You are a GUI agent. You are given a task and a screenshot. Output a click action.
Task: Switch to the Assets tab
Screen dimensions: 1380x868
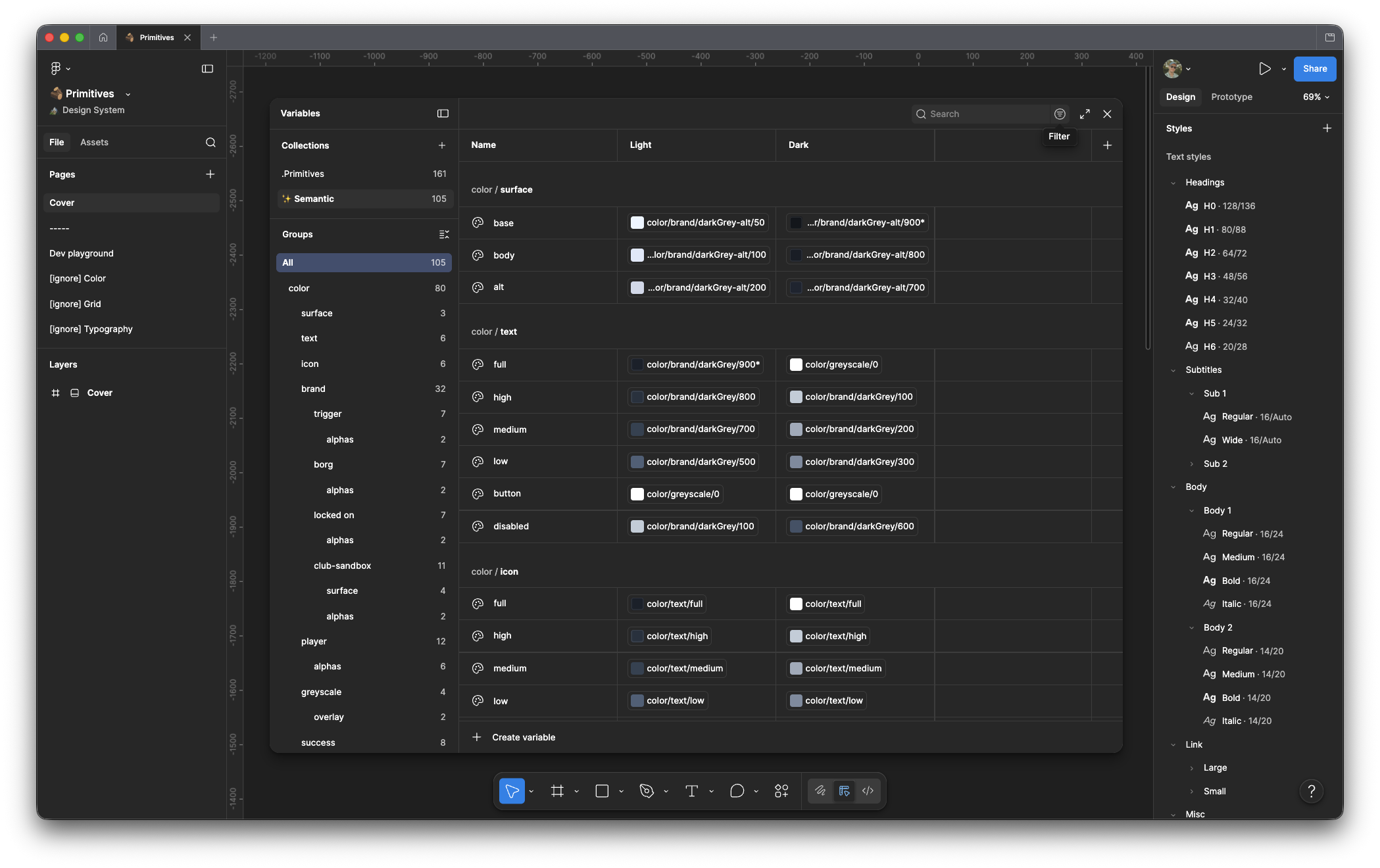point(94,142)
